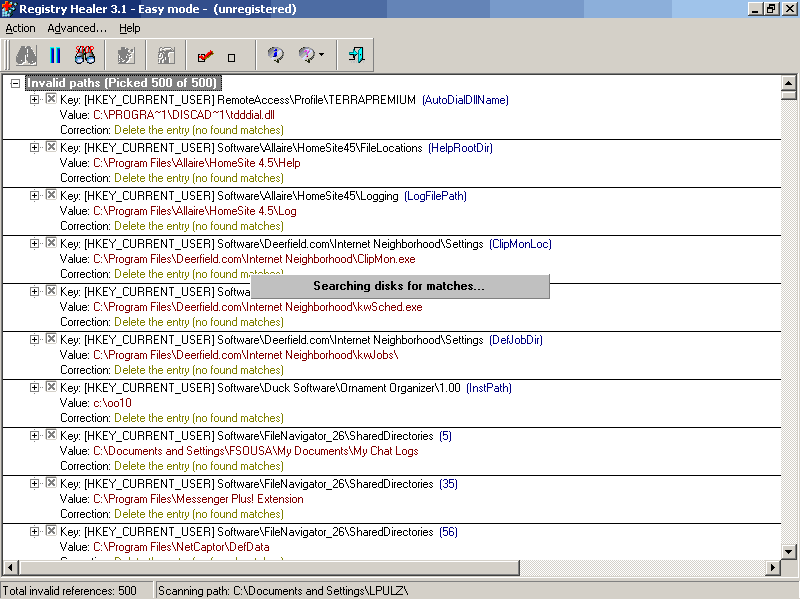Screen dimensions: 800x600
Task: Pause the disk search
Action: (x=54, y=55)
